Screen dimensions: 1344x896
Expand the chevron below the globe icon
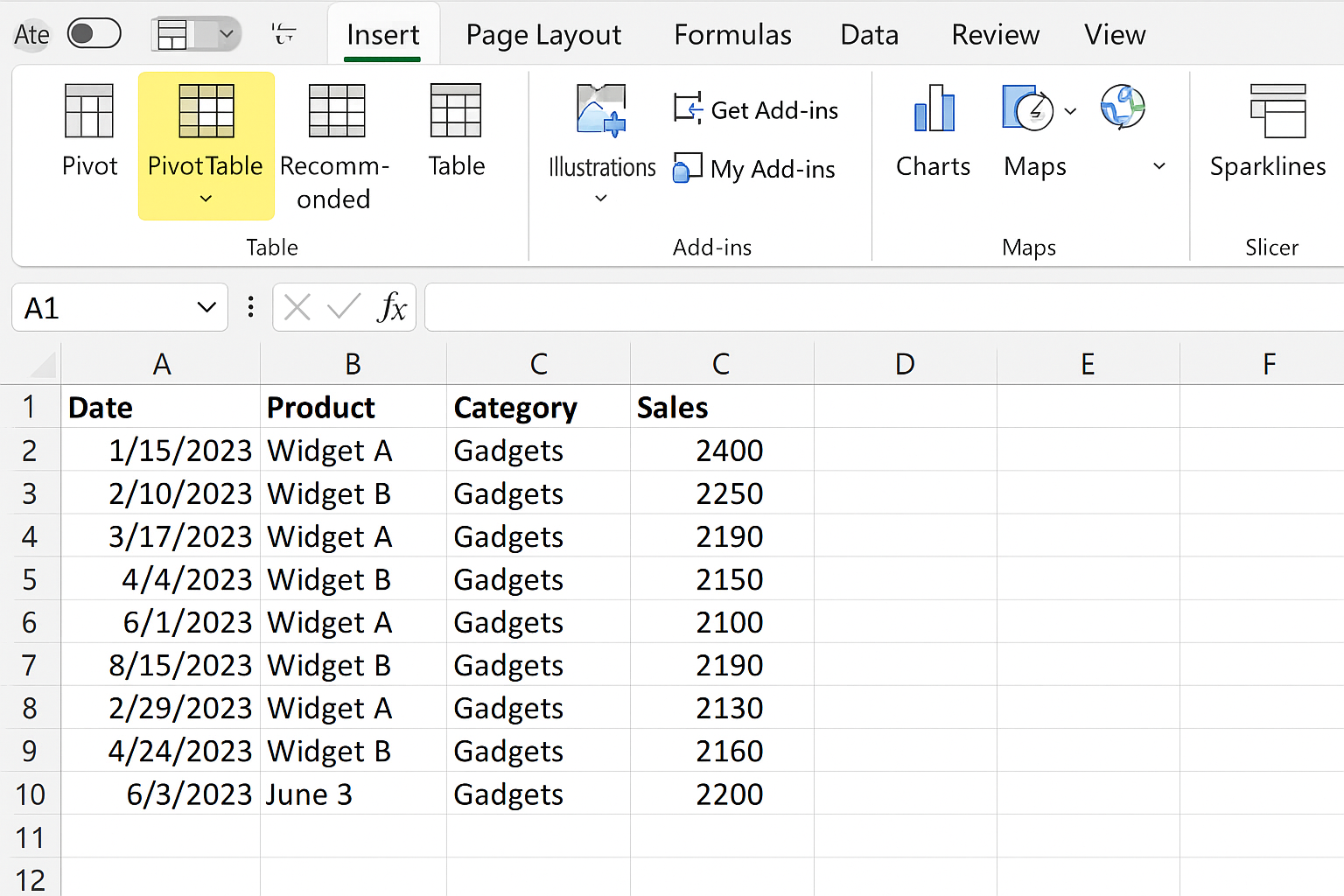click(1159, 165)
